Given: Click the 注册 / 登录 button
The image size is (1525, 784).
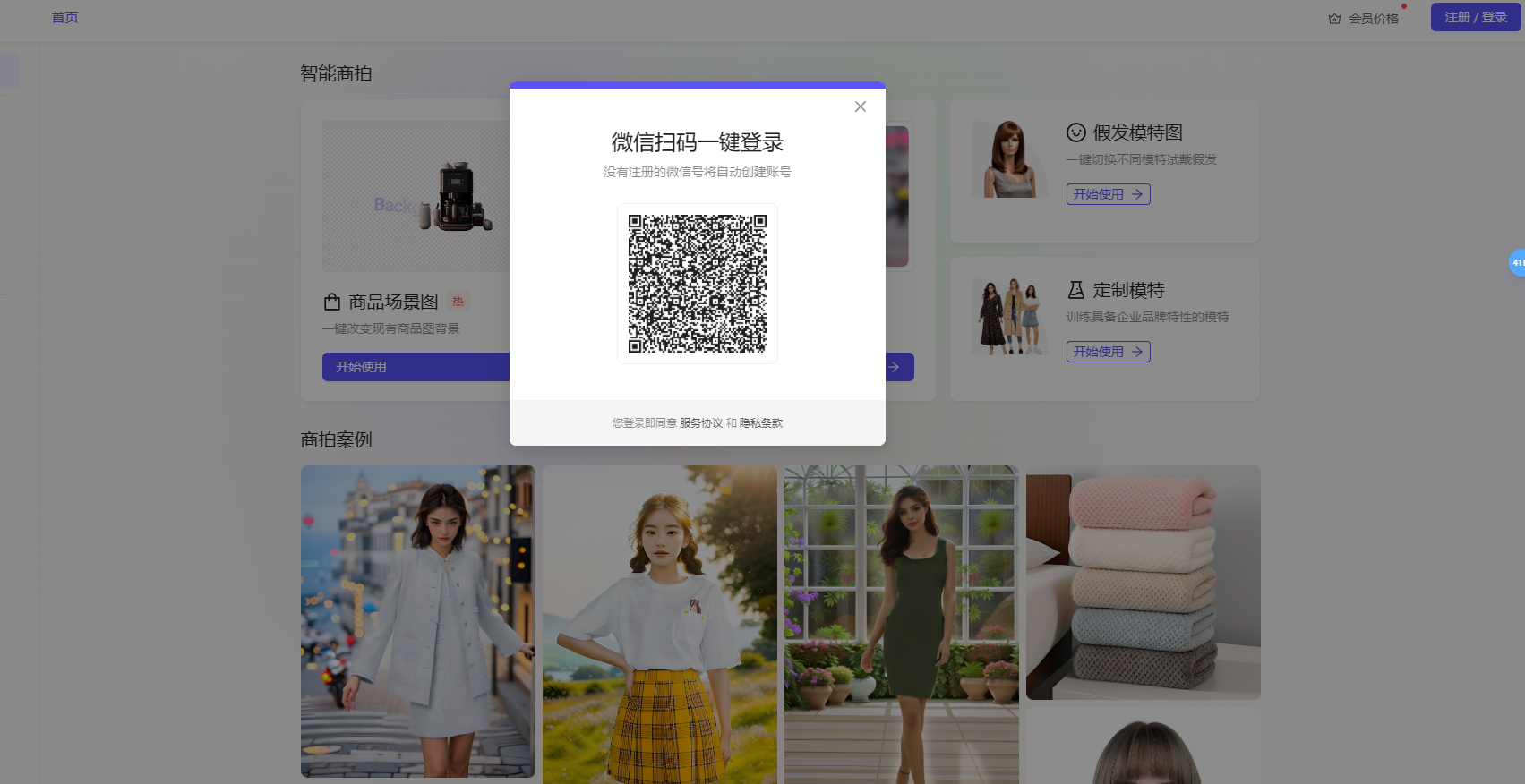Looking at the screenshot, I should pos(1476,17).
